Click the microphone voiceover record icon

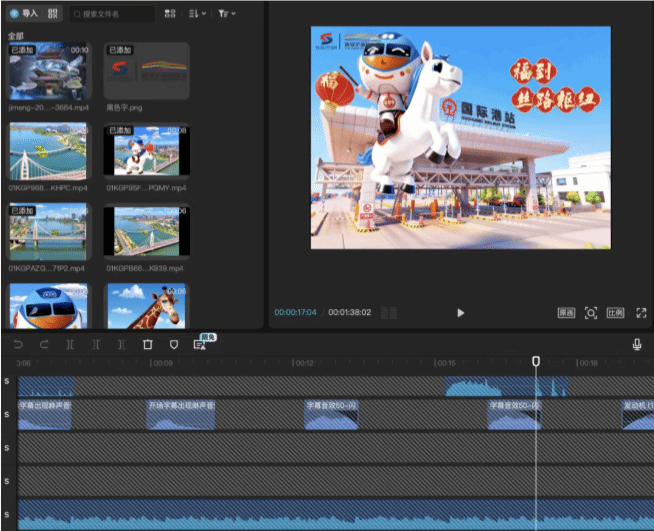coord(637,344)
